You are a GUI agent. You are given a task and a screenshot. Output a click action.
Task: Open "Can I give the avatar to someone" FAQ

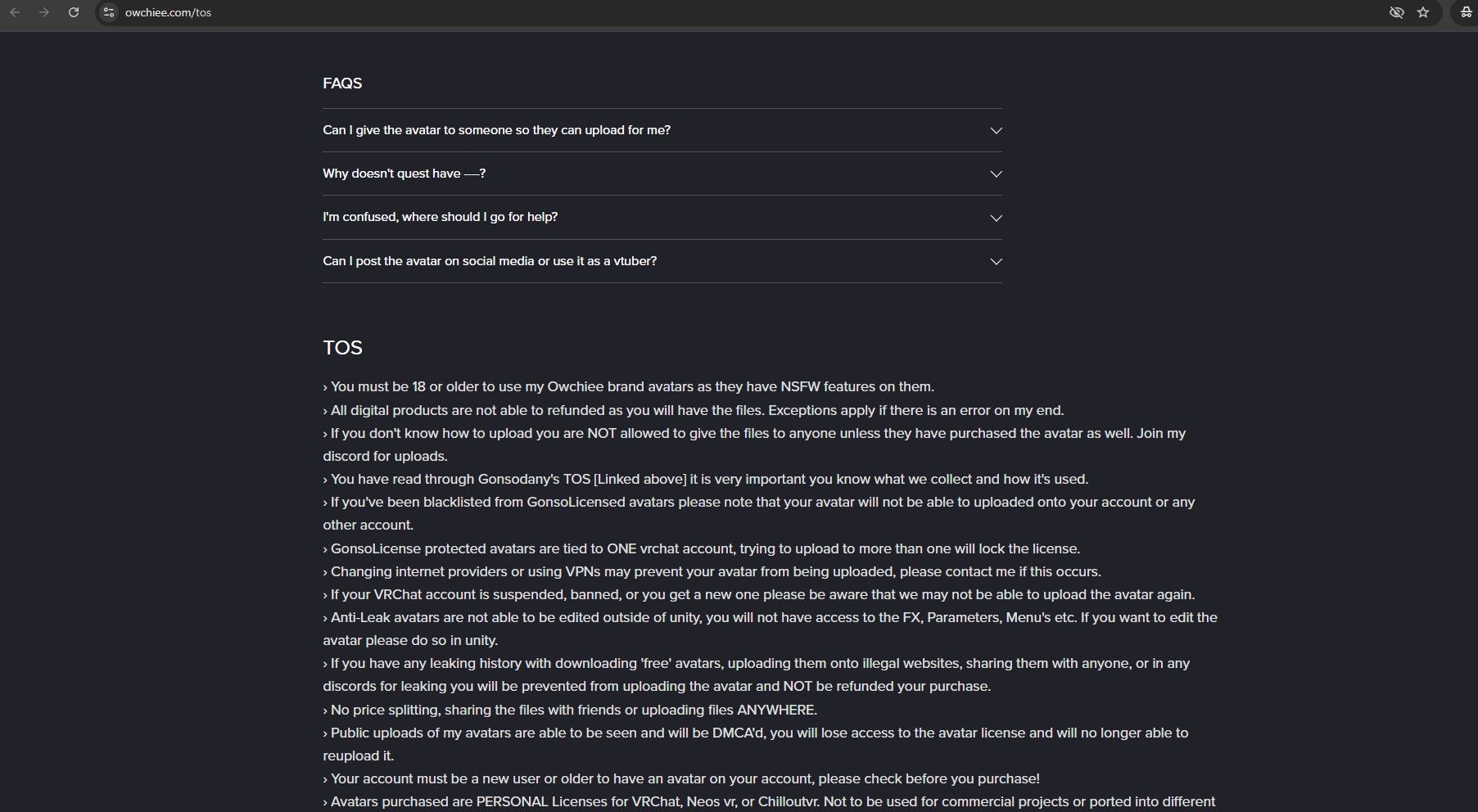click(x=496, y=130)
